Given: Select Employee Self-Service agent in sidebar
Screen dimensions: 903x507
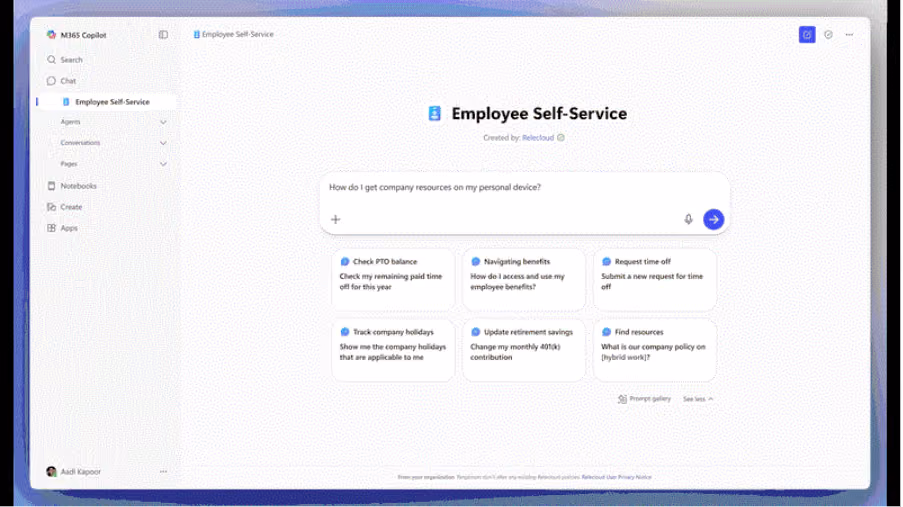Looking at the screenshot, I should click(107, 102).
